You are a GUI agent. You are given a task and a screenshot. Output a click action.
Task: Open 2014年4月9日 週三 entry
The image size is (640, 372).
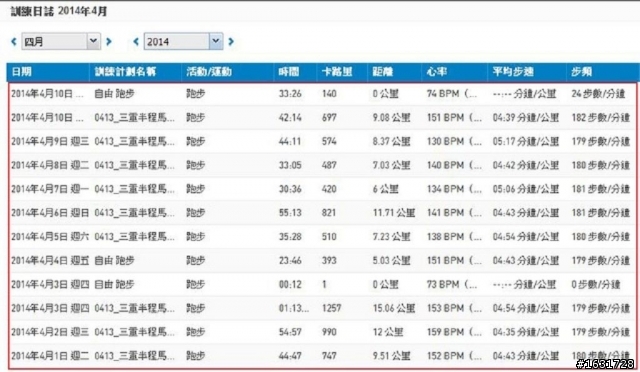pos(50,141)
